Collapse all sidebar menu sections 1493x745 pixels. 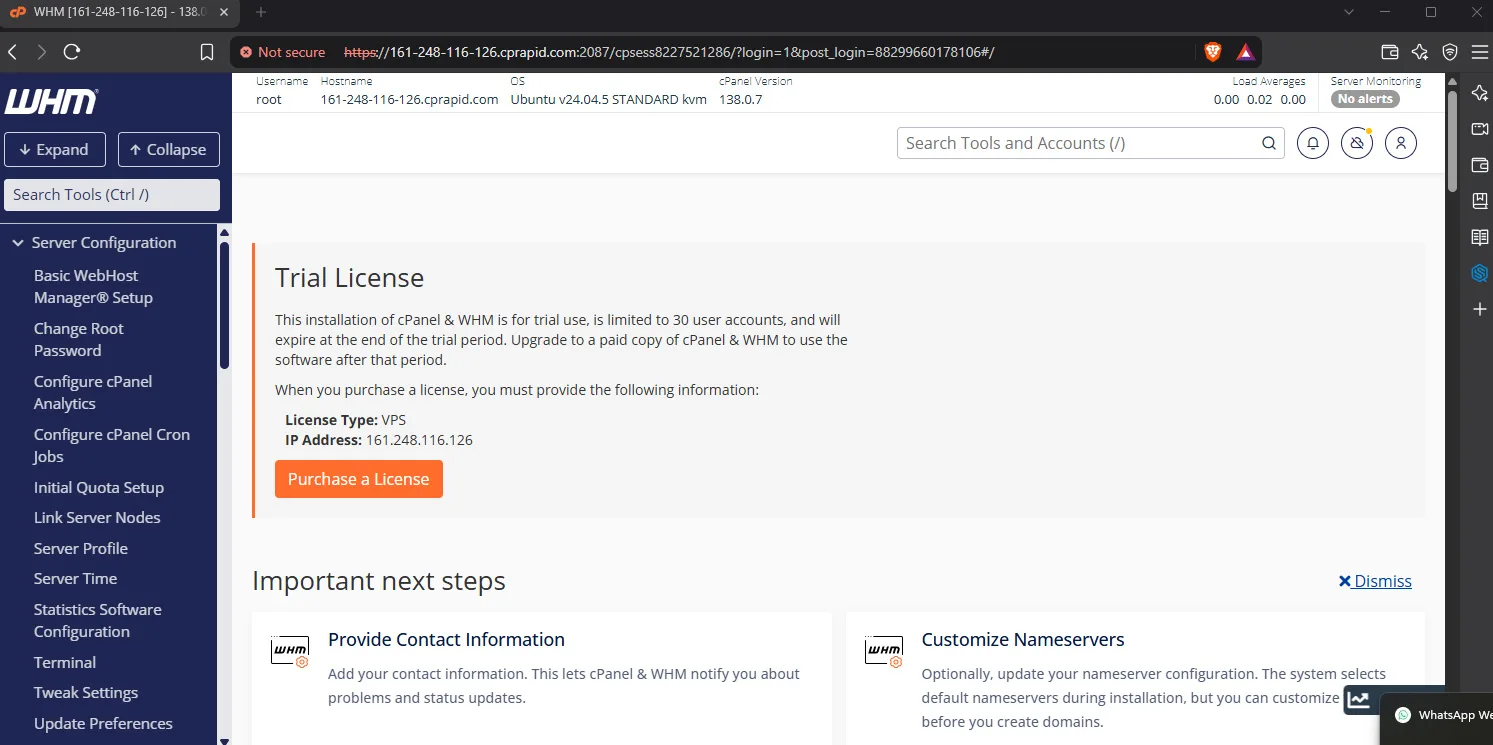tap(168, 149)
